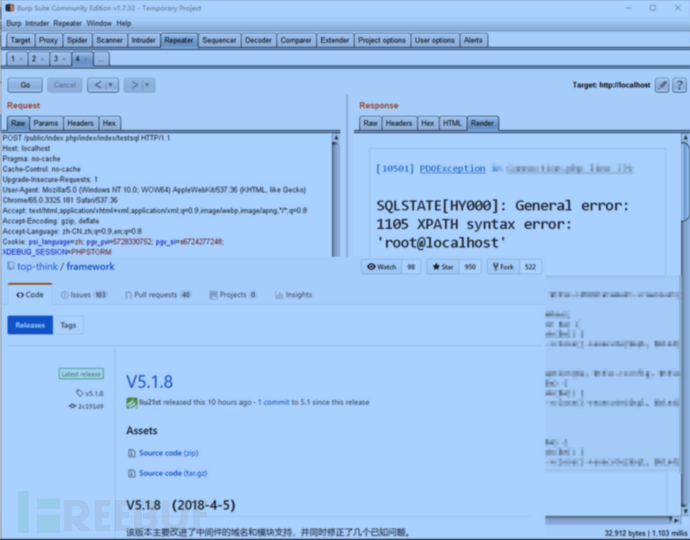Click the Go button
The height and width of the screenshot is (540, 690).
[x=25, y=85]
